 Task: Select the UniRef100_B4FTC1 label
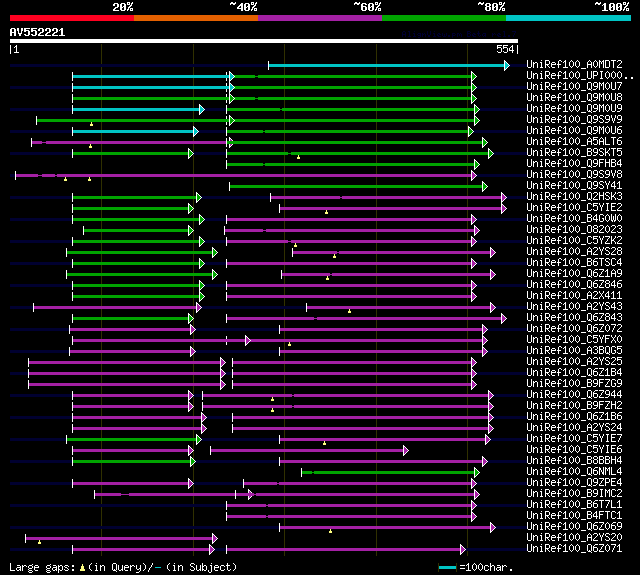pyautogui.click(x=574, y=516)
